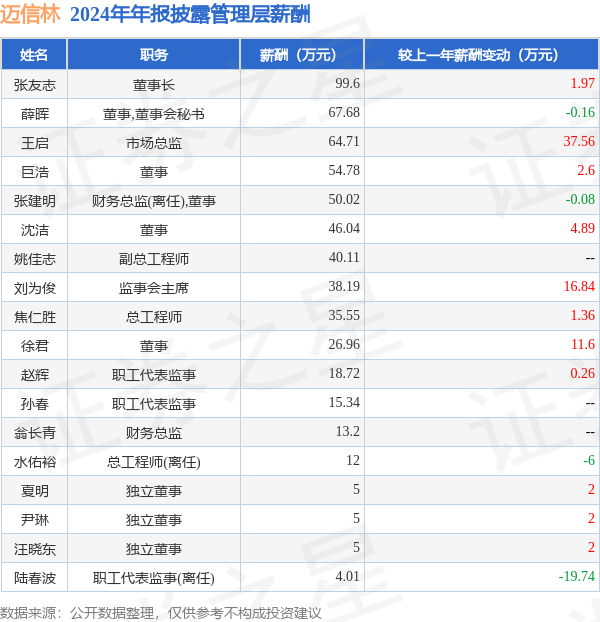Click the 数据来源 footer disclaimer text
The image size is (600, 622).
pos(160,613)
